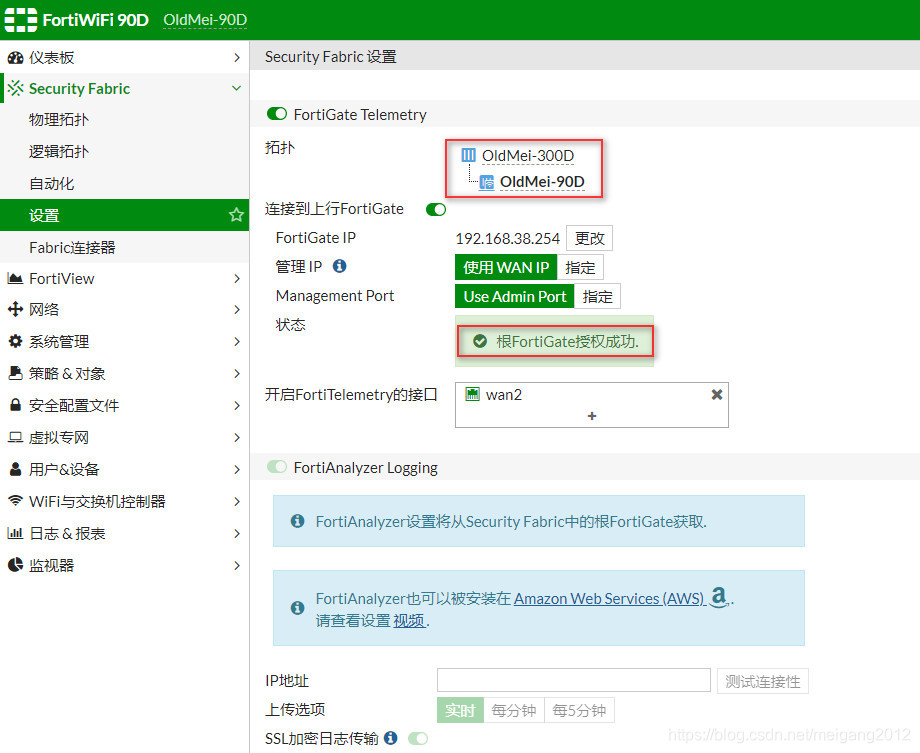
Task: Click the Security Fabric sidebar icon
Action: click(x=15, y=88)
